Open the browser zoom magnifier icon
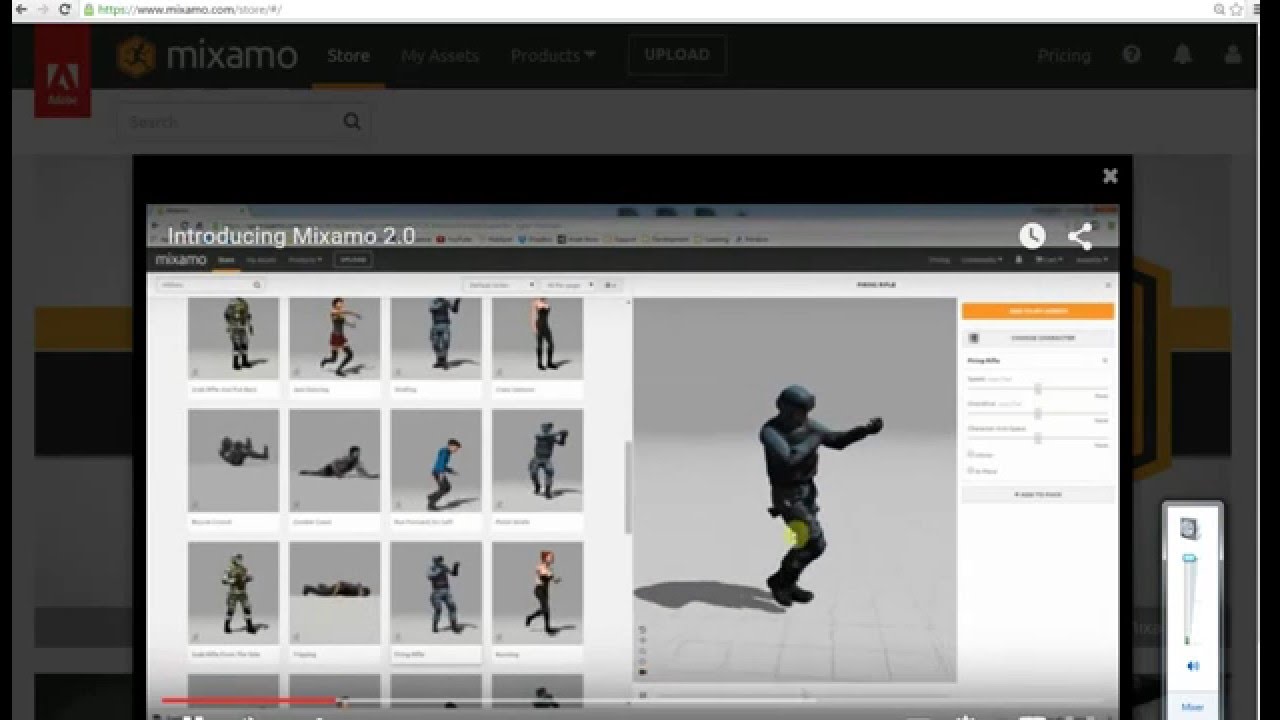The height and width of the screenshot is (720, 1280). click(x=1219, y=9)
